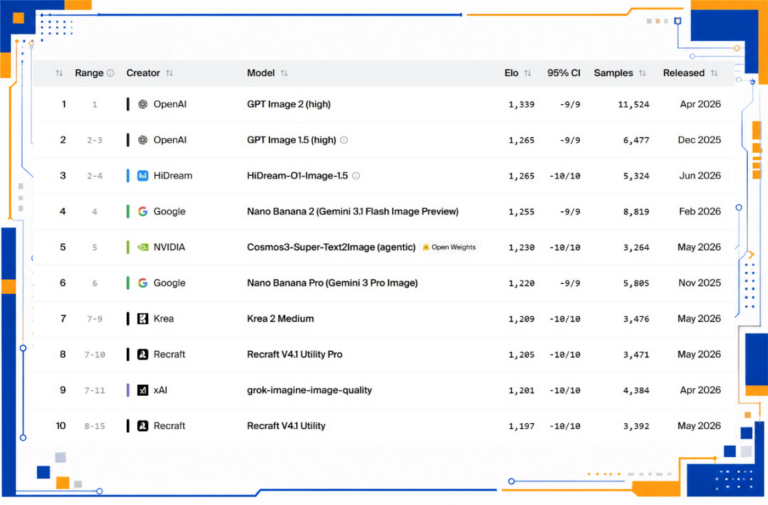Image resolution: width=768 pixels, height=505 pixels.
Task: Open the info icon next to Range header
Action: pos(111,73)
